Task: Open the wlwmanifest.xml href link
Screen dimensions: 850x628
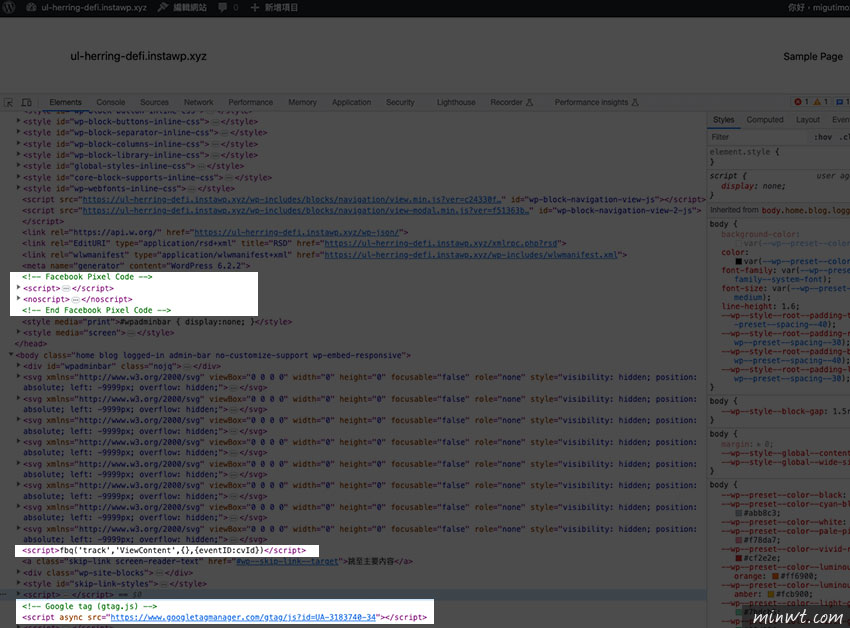Action: click(x=471, y=255)
